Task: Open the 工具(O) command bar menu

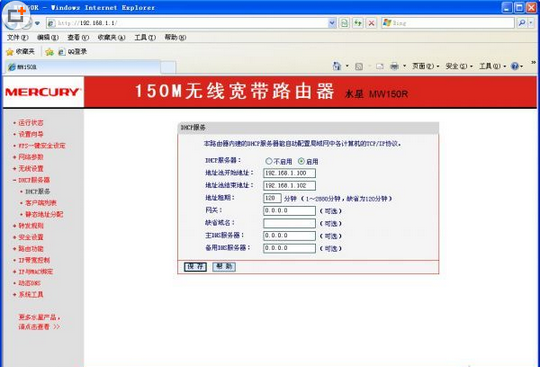Action: pos(492,66)
